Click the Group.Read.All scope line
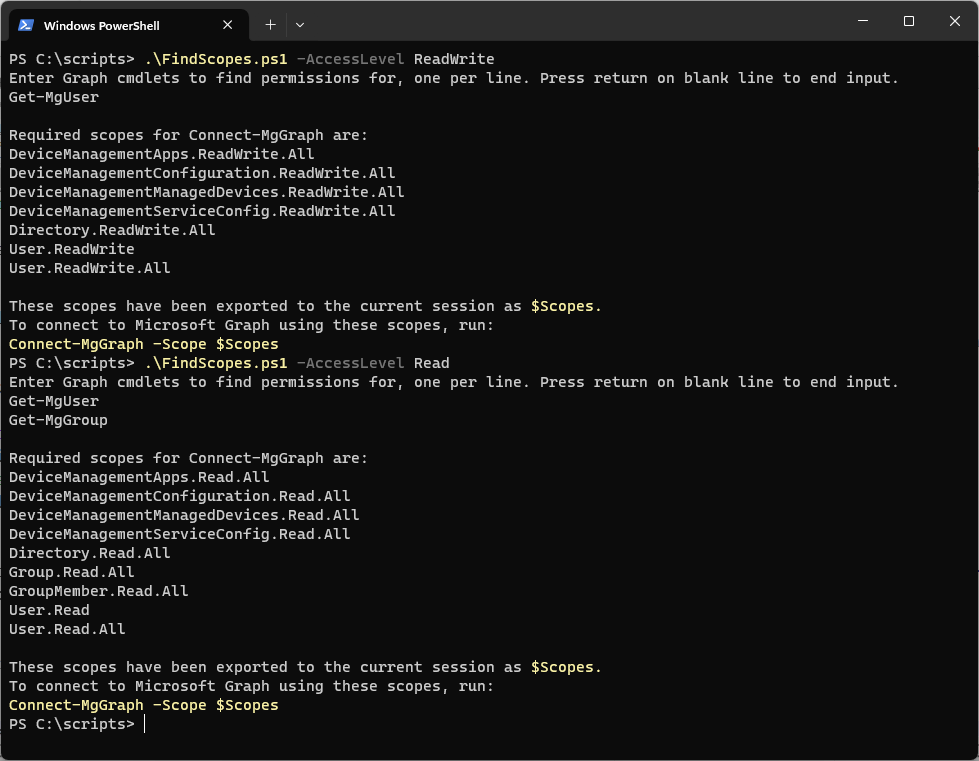The height and width of the screenshot is (761, 979). pos(71,572)
